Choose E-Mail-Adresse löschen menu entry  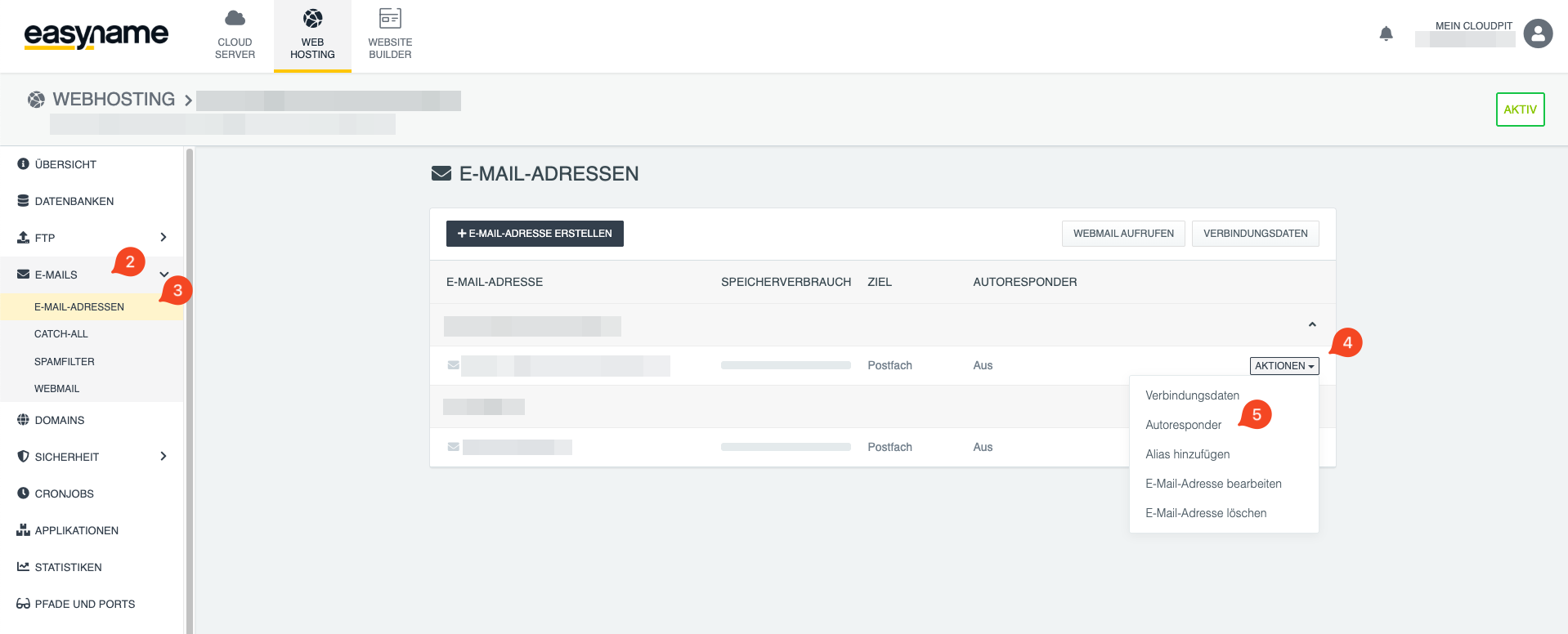(1206, 513)
